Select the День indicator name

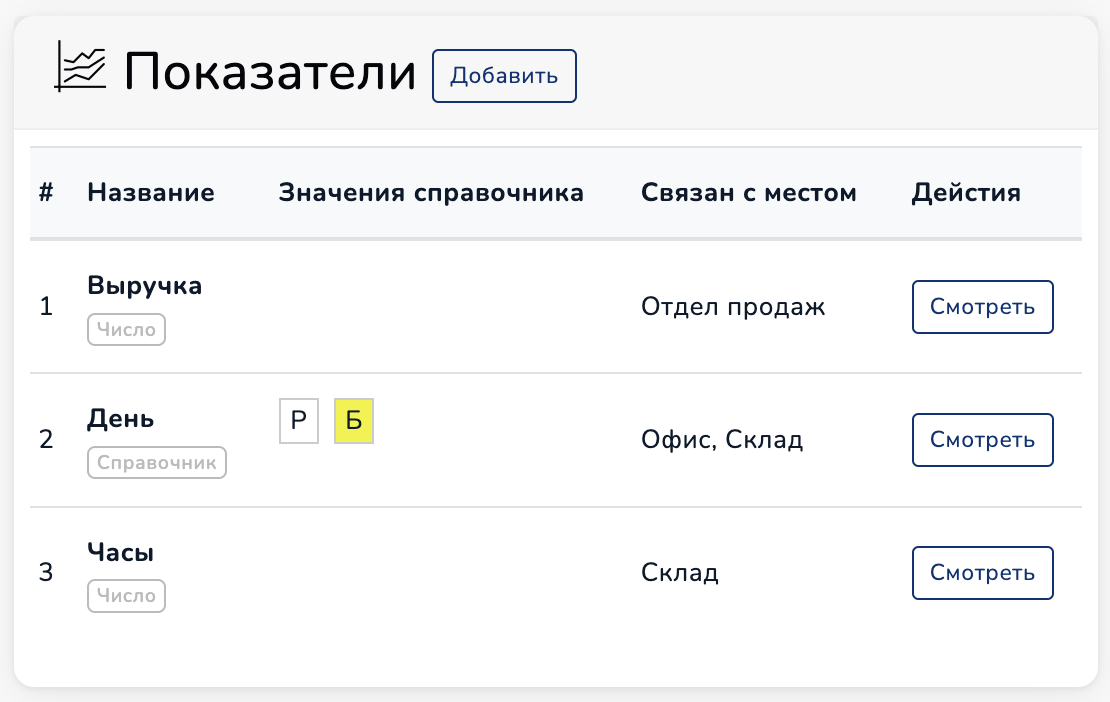coord(120,419)
